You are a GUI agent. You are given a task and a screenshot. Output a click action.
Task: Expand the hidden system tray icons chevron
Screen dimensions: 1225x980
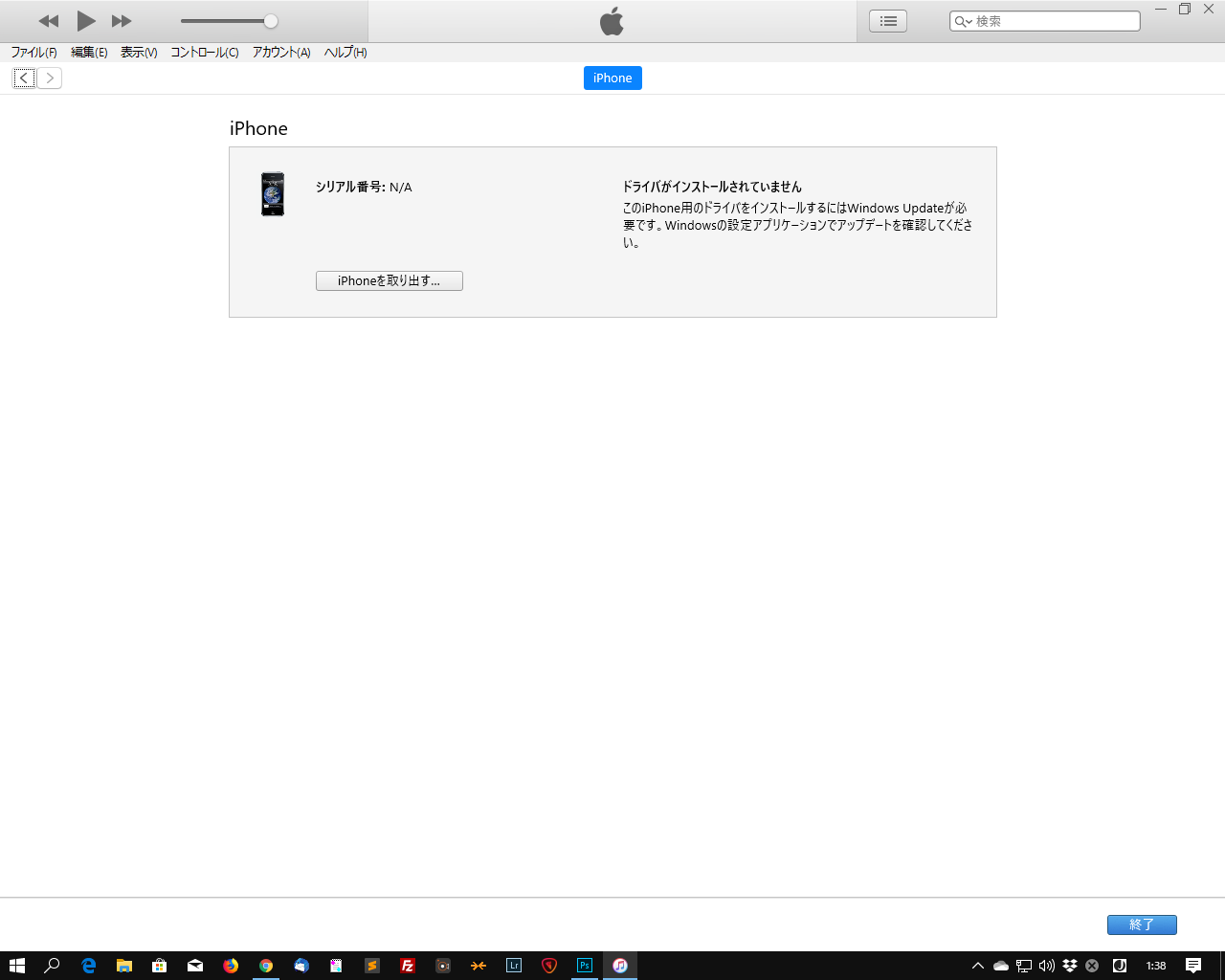[x=978, y=966]
